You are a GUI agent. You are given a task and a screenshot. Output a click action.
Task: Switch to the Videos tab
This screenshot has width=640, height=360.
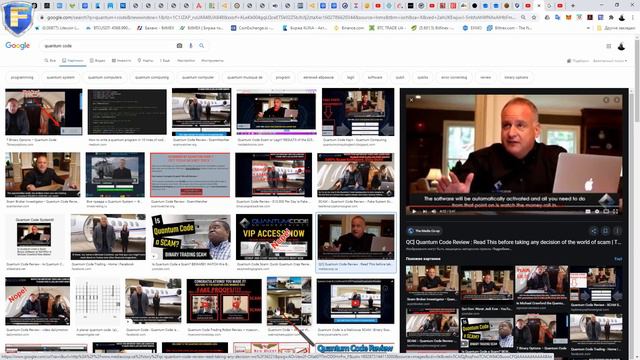point(98,60)
